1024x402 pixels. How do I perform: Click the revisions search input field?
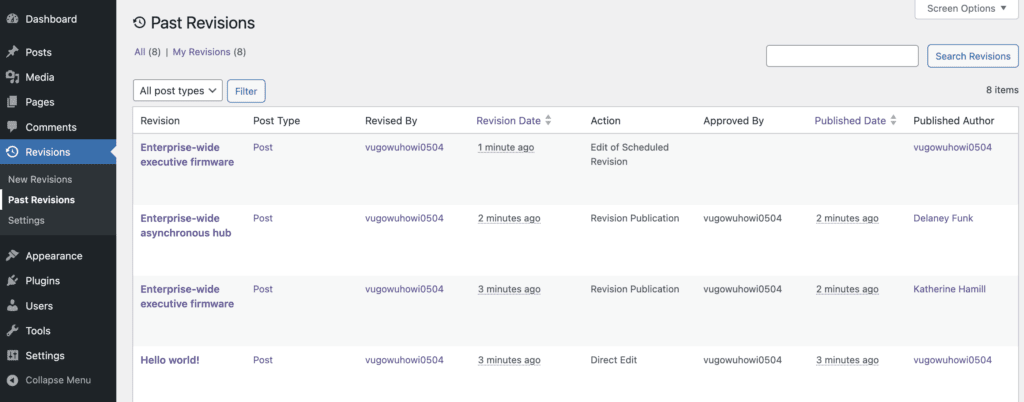coord(842,56)
